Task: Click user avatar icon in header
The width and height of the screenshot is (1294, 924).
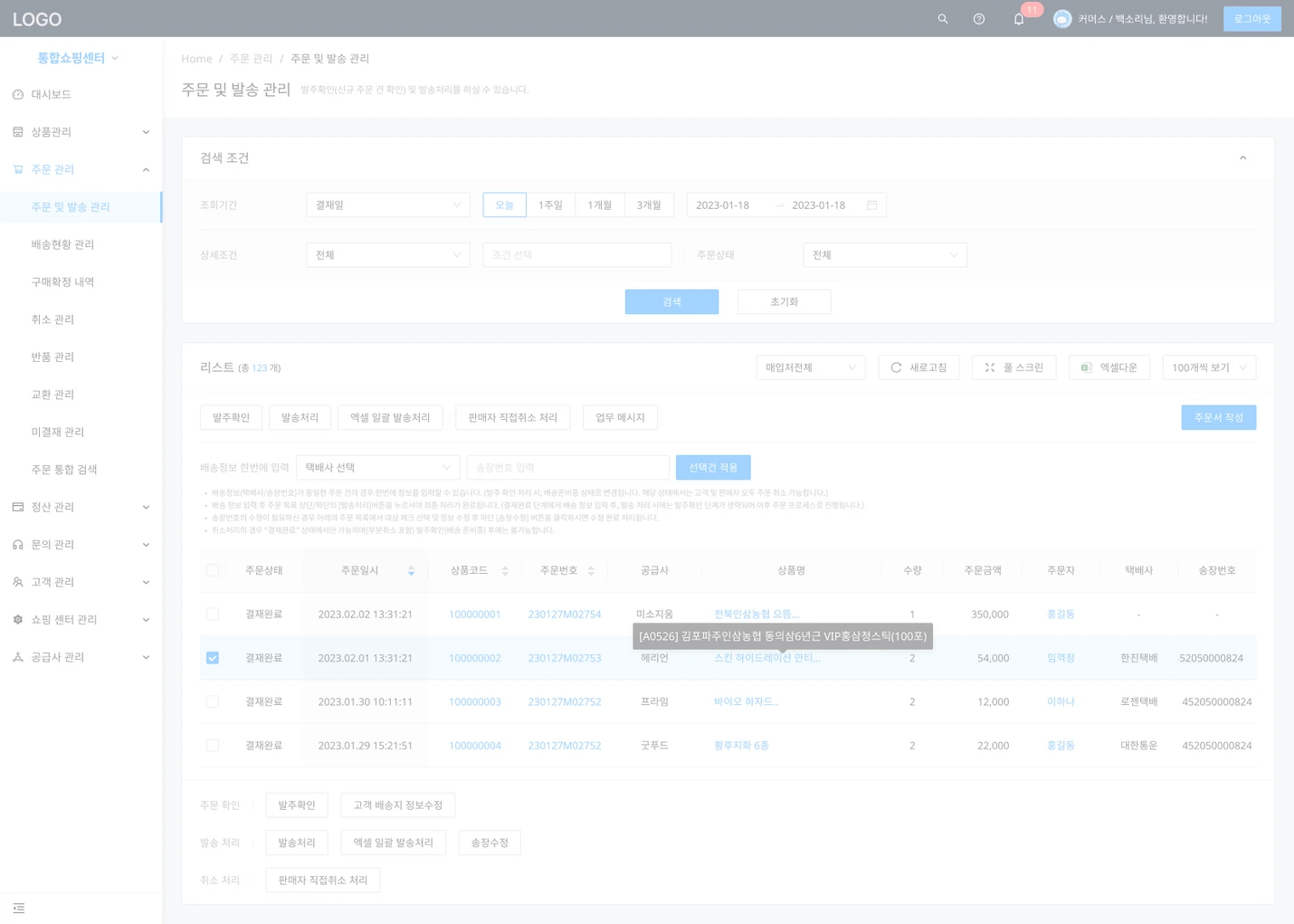Action: 1062,19
